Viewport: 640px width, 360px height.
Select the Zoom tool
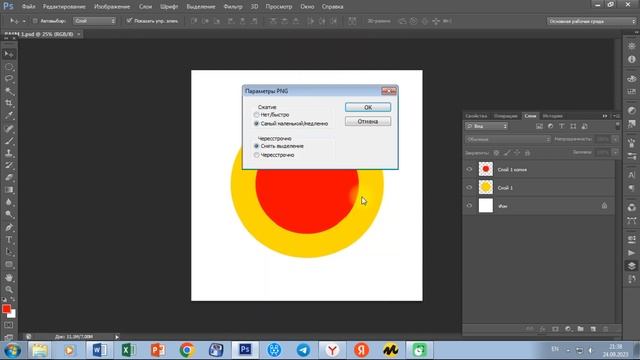point(9,289)
